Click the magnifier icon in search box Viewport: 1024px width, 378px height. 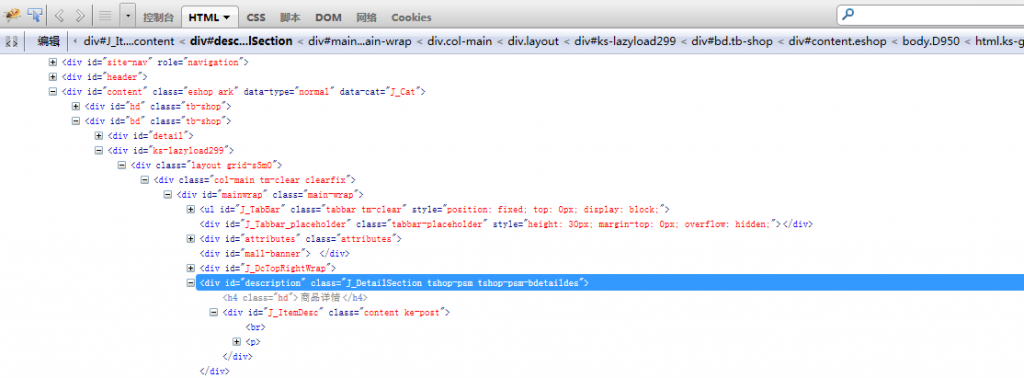tap(848, 14)
